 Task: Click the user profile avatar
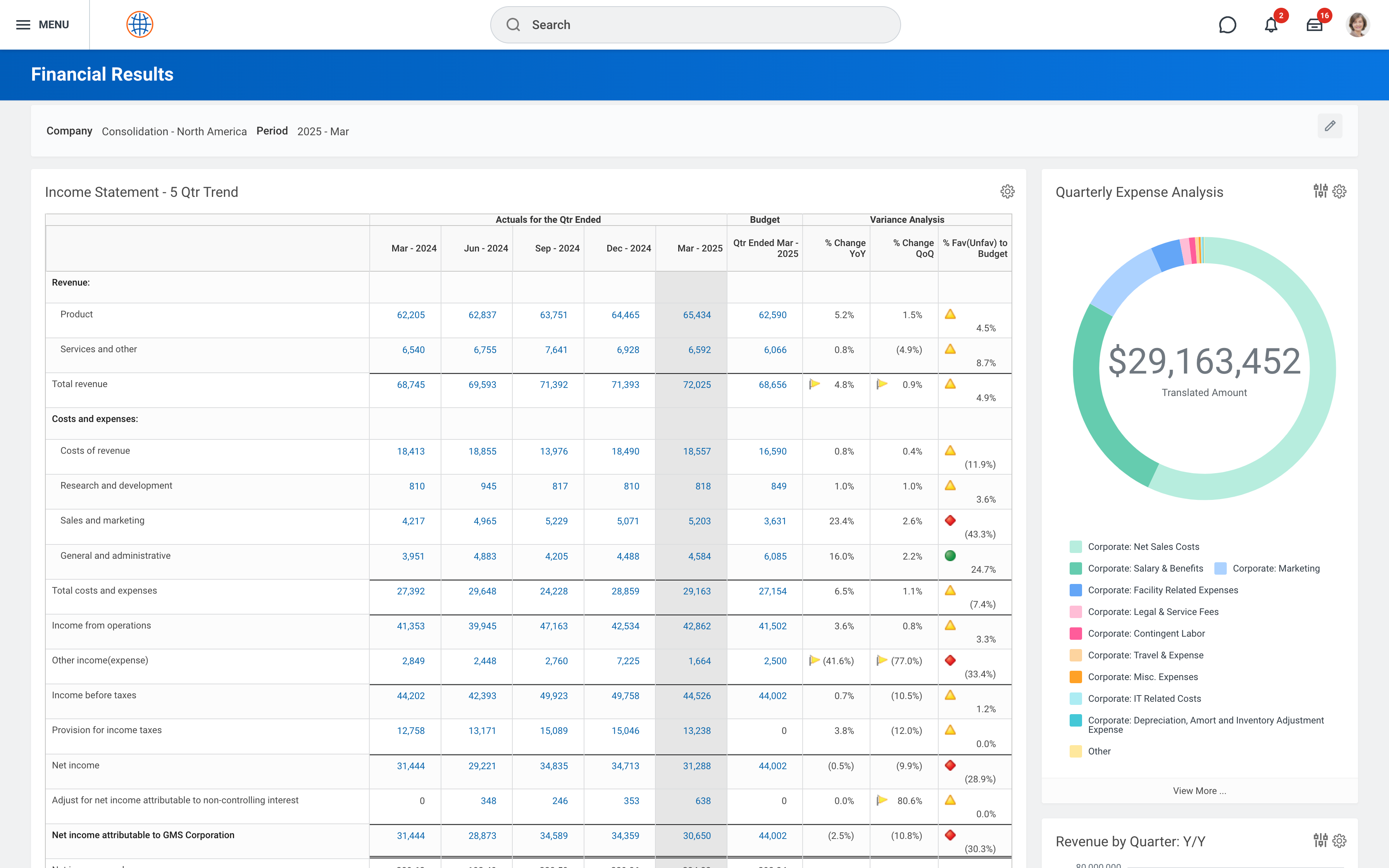click(x=1358, y=25)
